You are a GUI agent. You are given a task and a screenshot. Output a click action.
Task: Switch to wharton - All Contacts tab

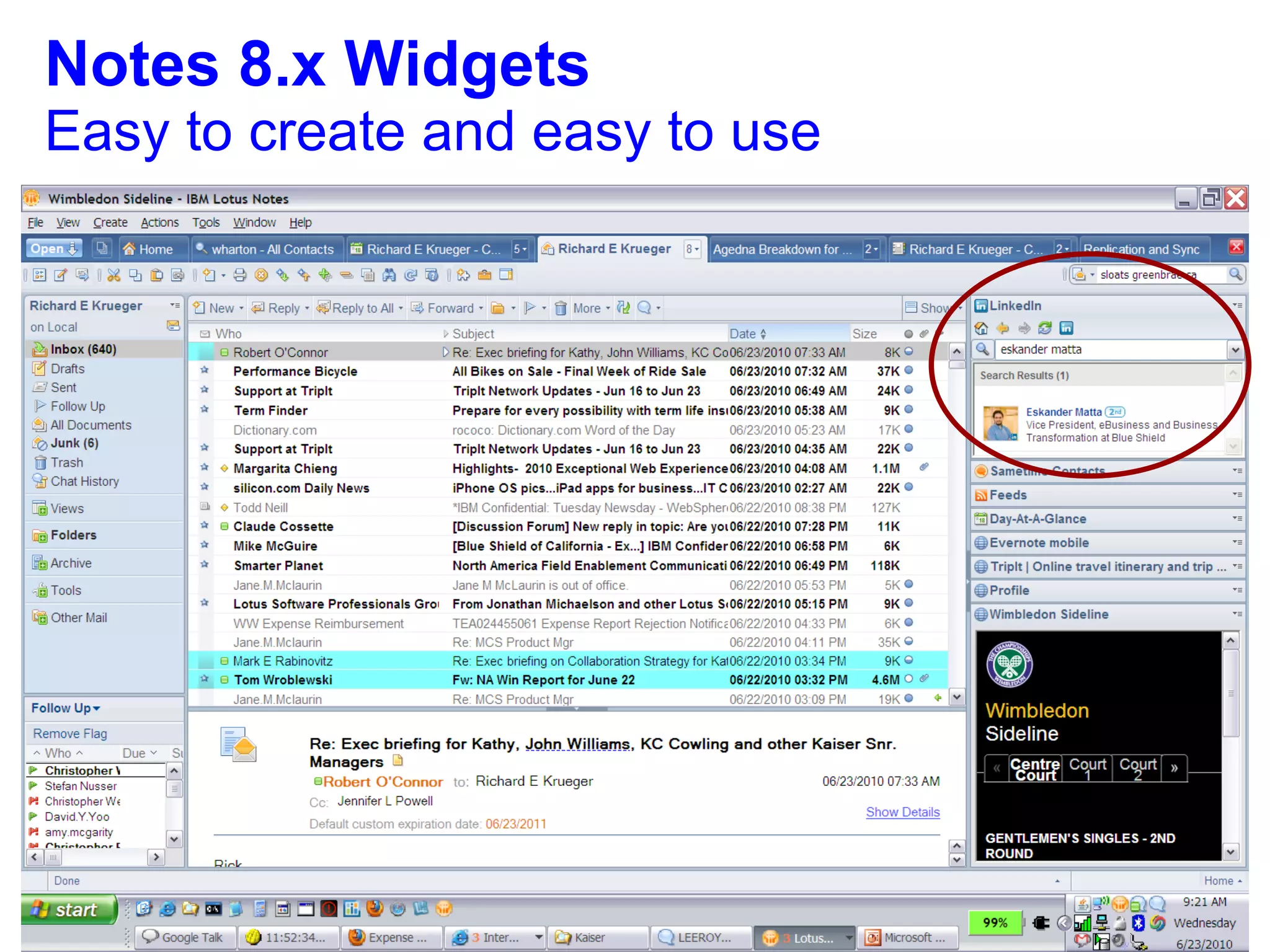pyautogui.click(x=267, y=249)
